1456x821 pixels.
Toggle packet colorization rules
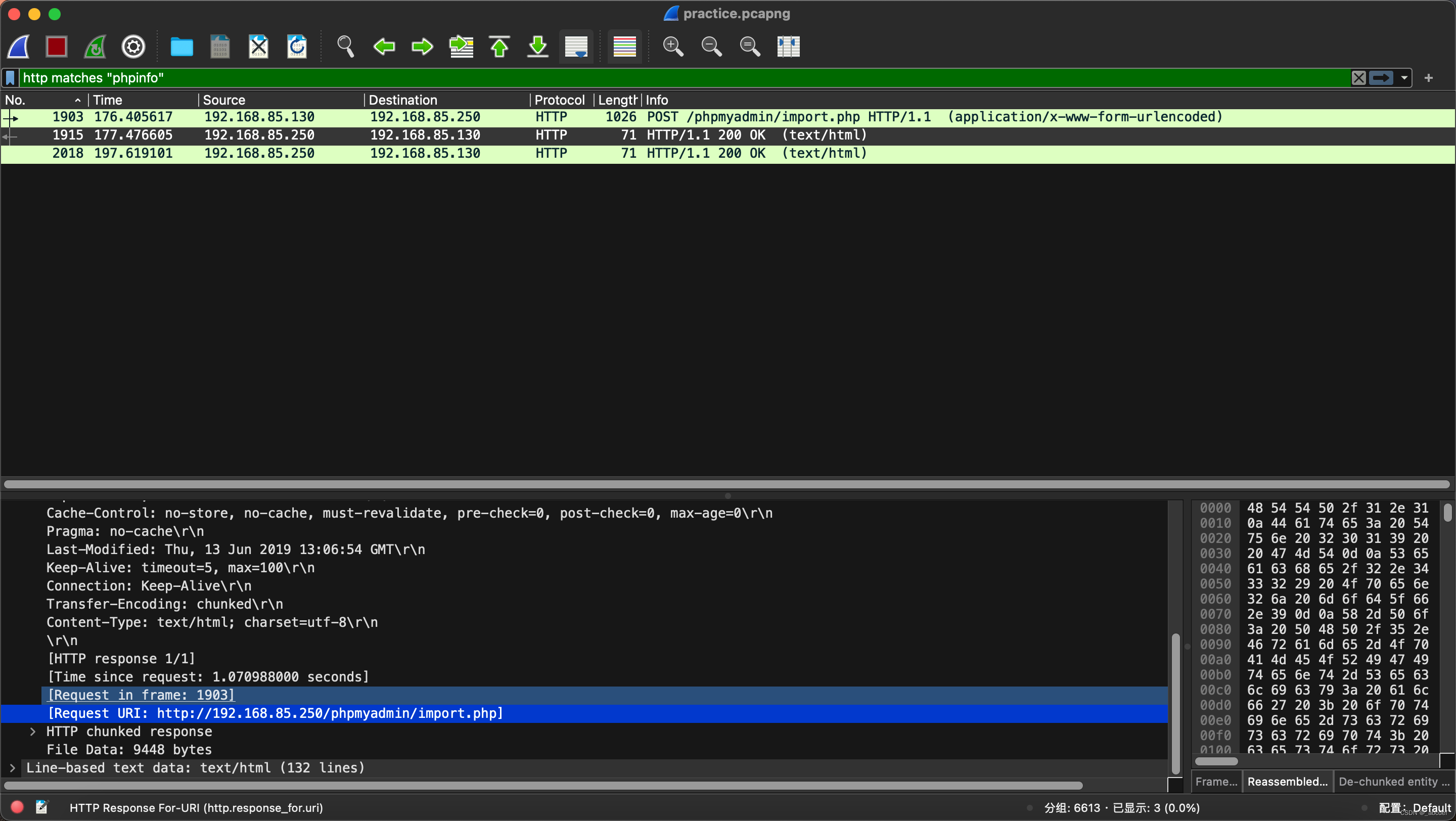624,47
